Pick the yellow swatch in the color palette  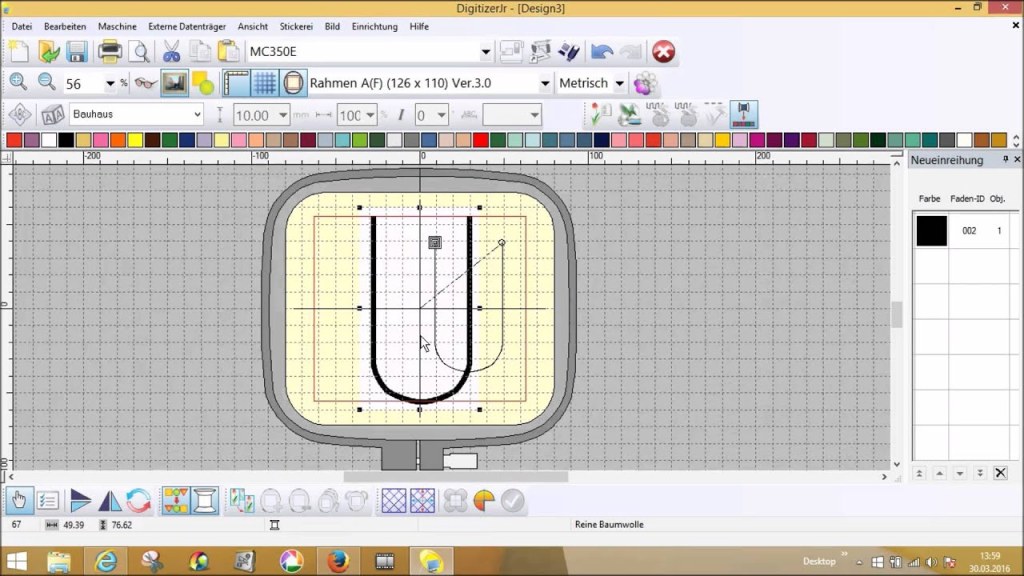click(x=135, y=140)
